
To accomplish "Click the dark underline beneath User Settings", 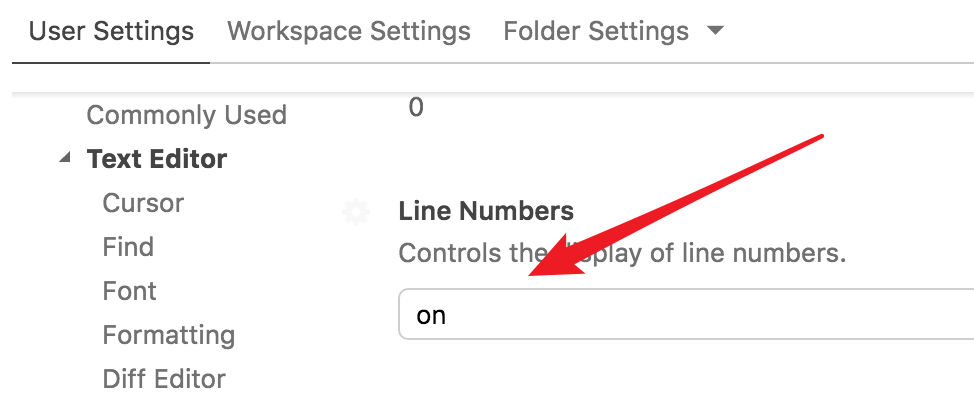I will (x=111, y=62).
